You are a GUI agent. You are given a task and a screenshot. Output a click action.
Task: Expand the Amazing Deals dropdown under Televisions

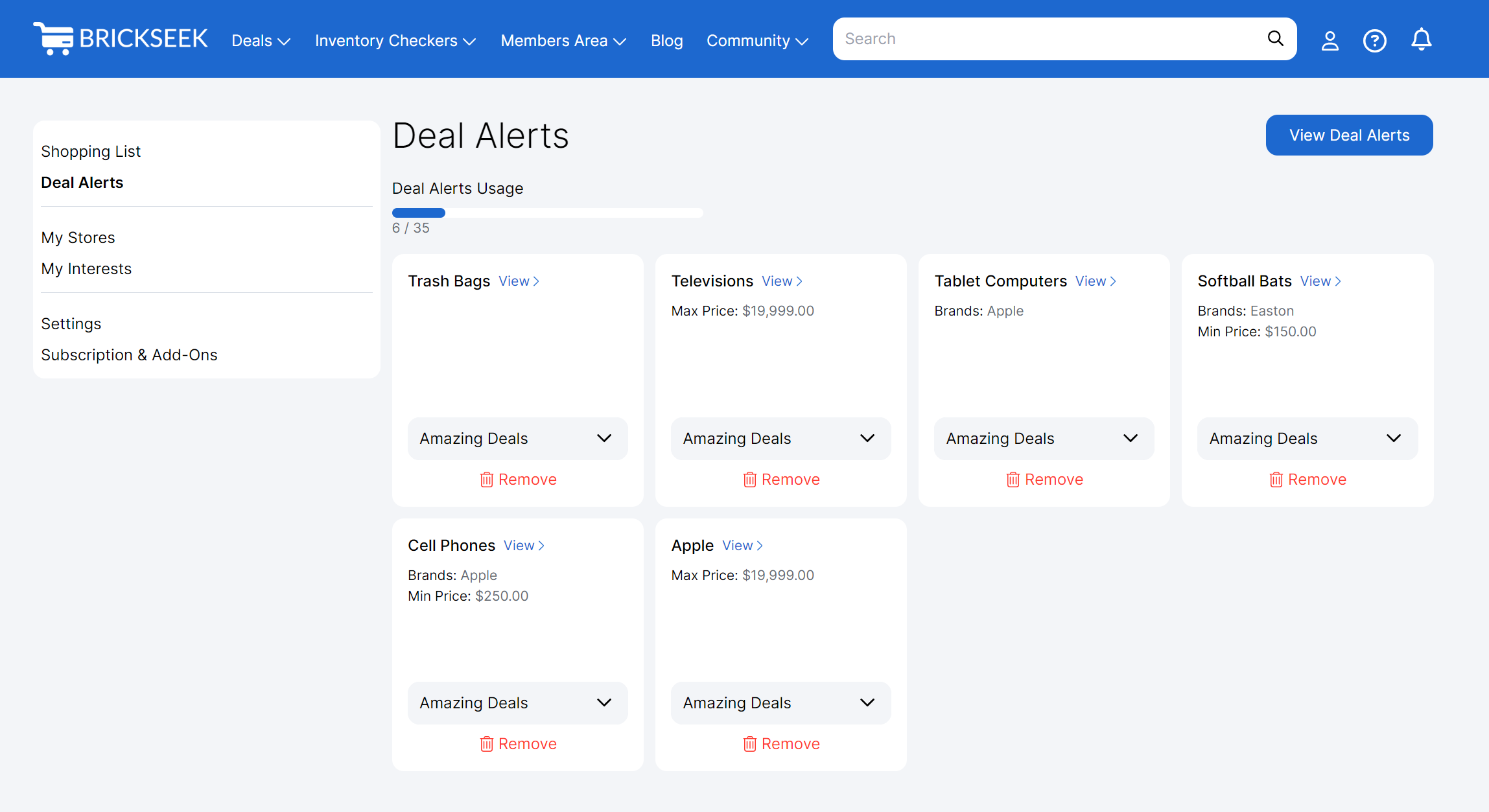(780, 439)
